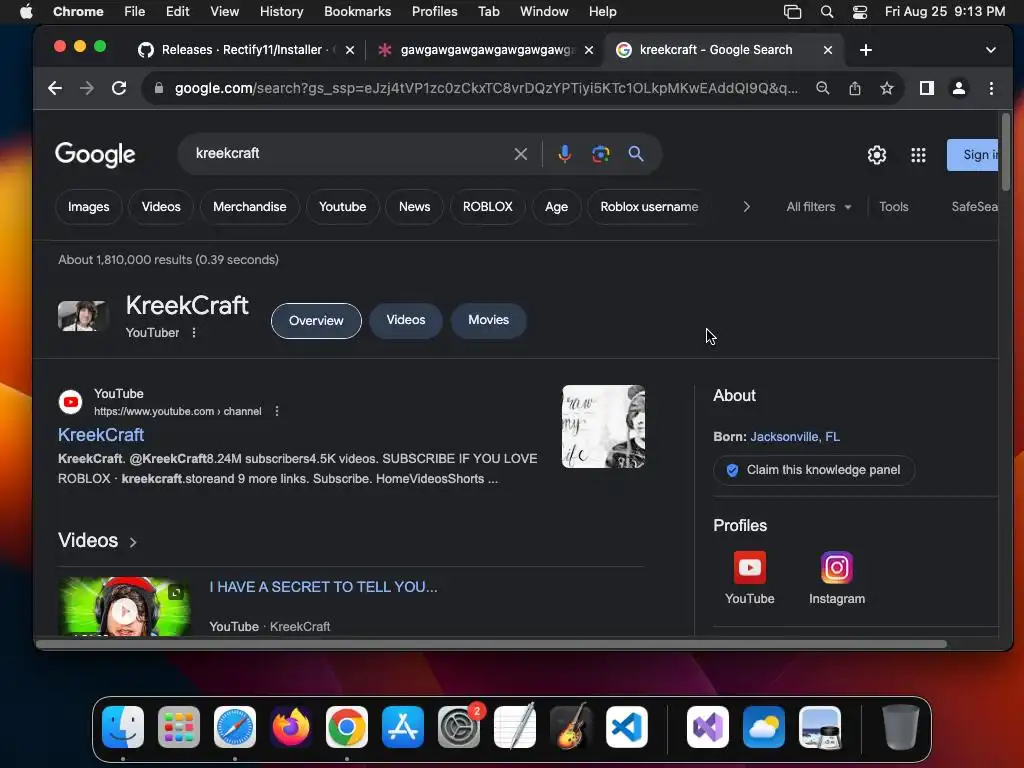This screenshot has height=768, width=1024.
Task: Share this page via share icon
Action: (x=855, y=88)
